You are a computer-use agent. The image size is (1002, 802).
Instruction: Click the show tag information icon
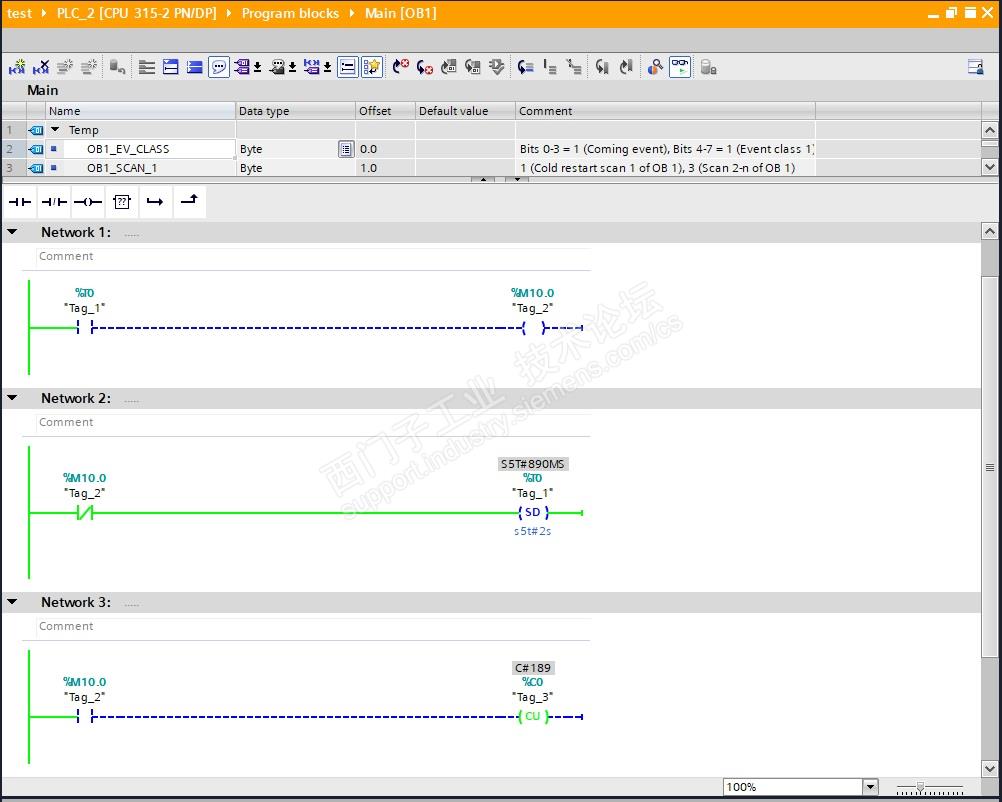click(x=277, y=66)
